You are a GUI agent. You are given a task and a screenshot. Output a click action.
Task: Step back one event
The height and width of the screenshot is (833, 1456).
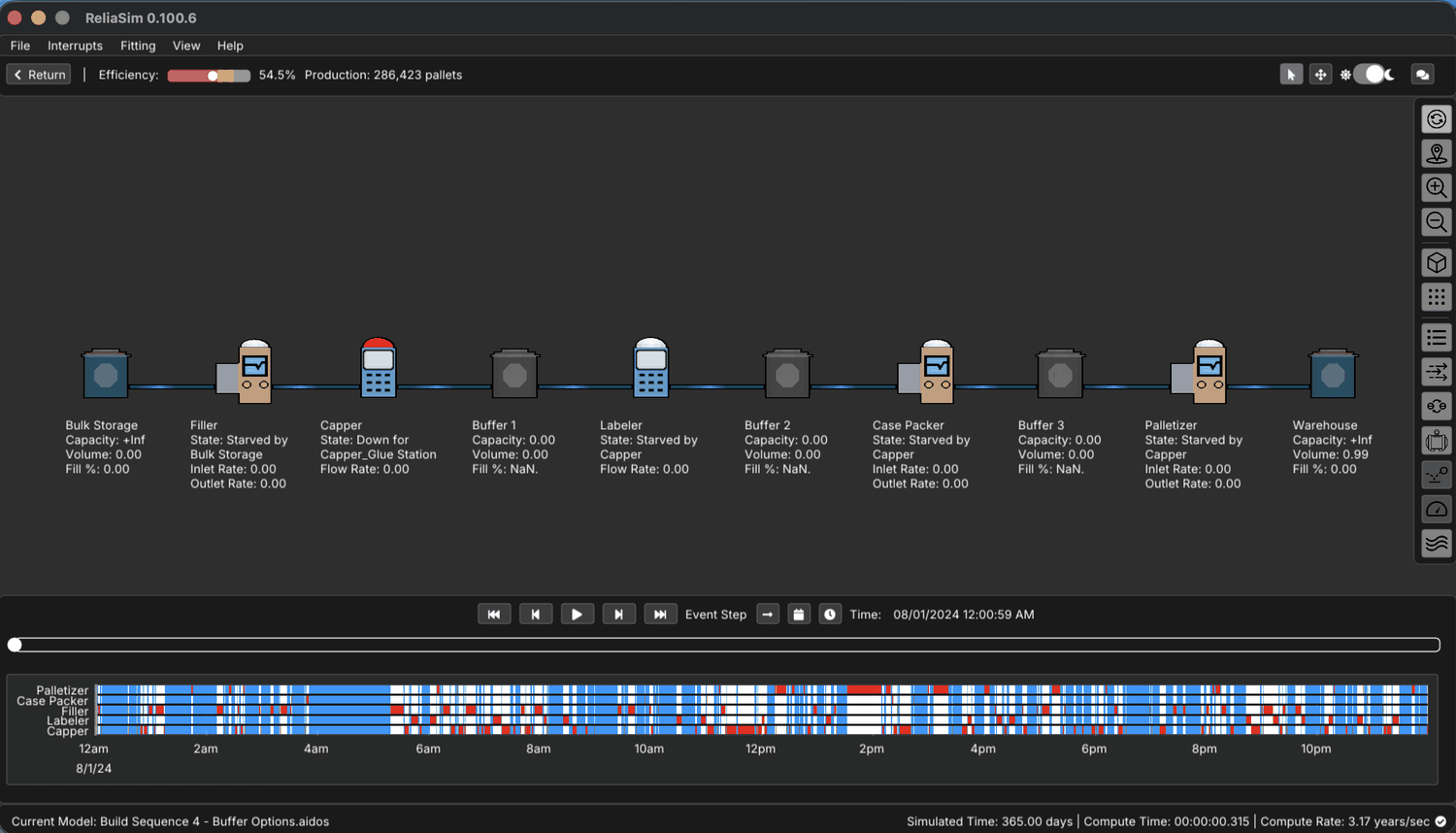click(536, 615)
